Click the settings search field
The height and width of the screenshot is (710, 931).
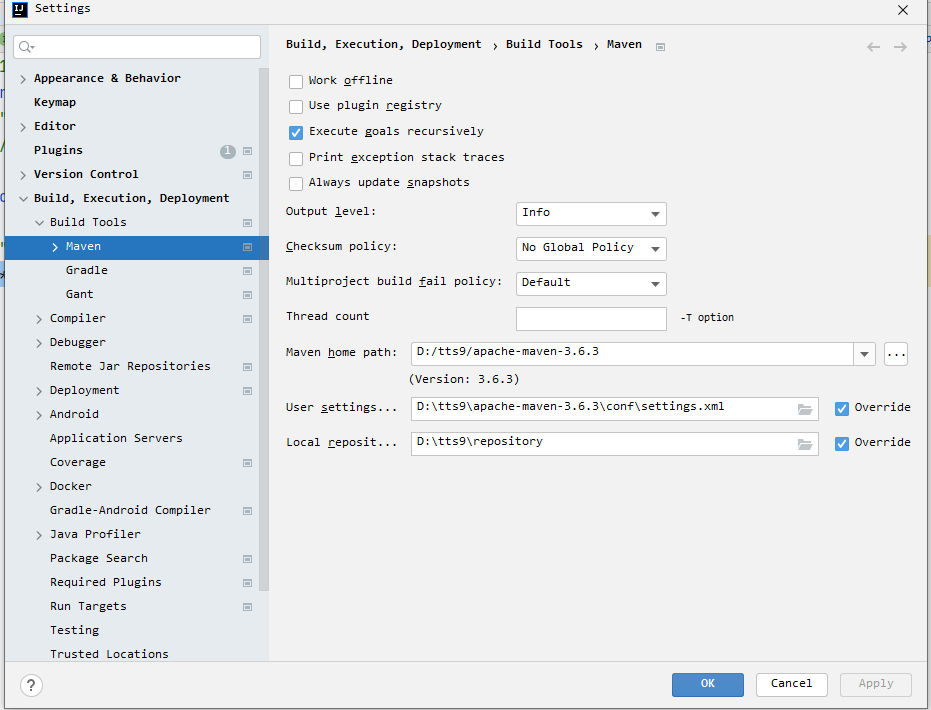click(x=137, y=47)
